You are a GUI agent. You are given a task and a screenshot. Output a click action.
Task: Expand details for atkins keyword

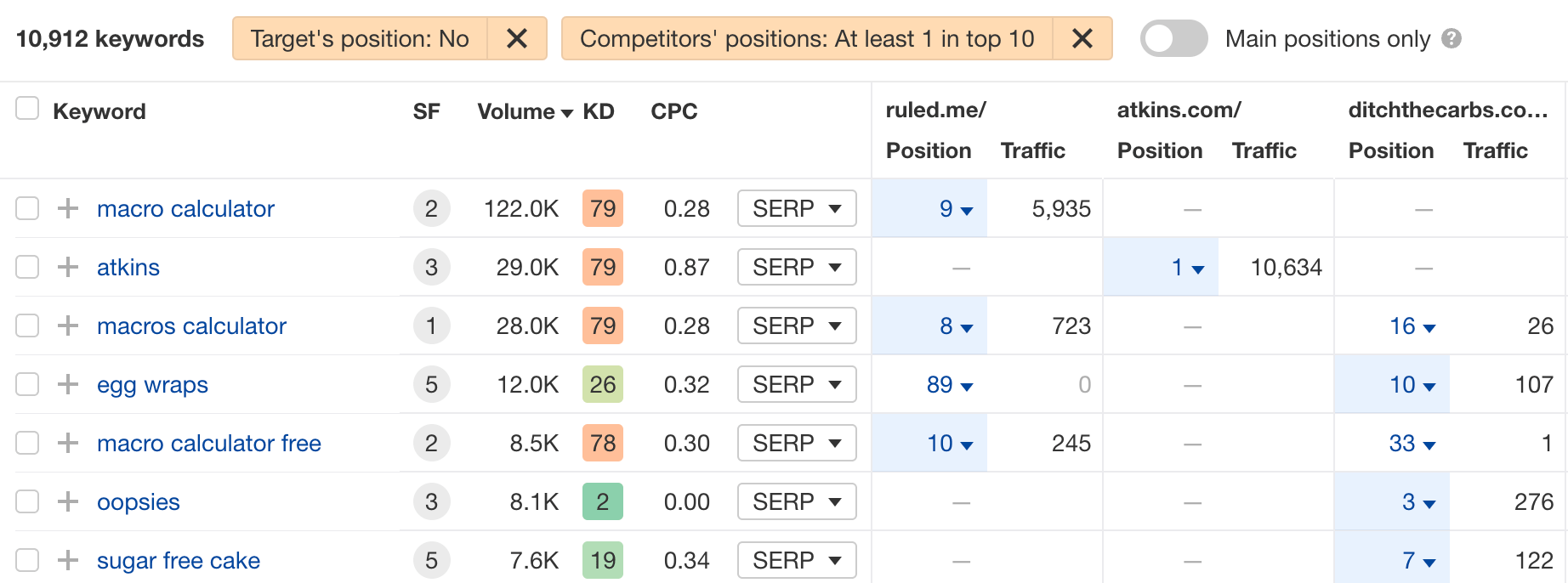[x=66, y=267]
